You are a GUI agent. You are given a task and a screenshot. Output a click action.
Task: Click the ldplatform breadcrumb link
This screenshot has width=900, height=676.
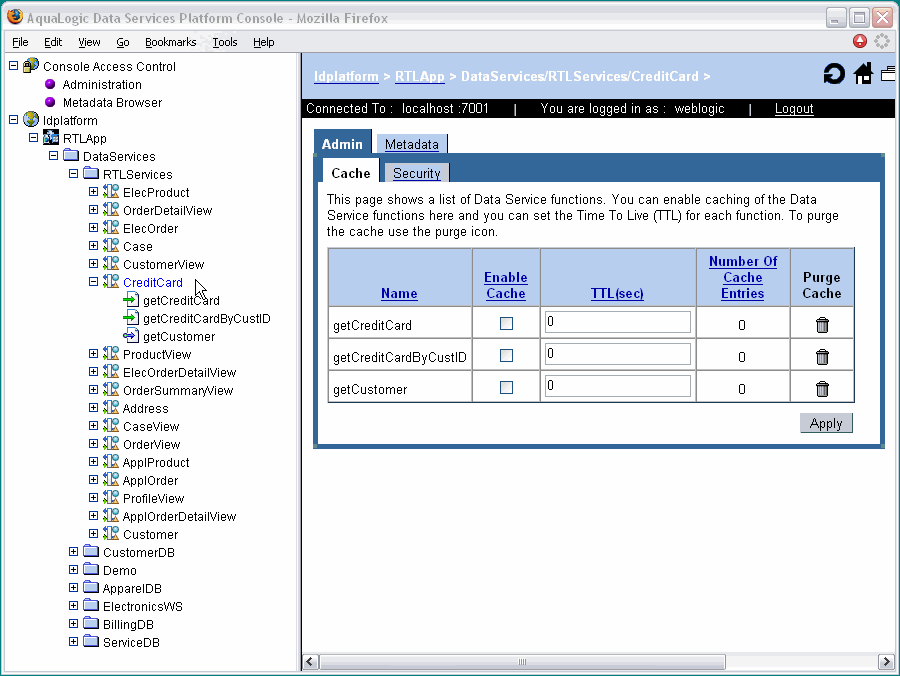tap(346, 76)
